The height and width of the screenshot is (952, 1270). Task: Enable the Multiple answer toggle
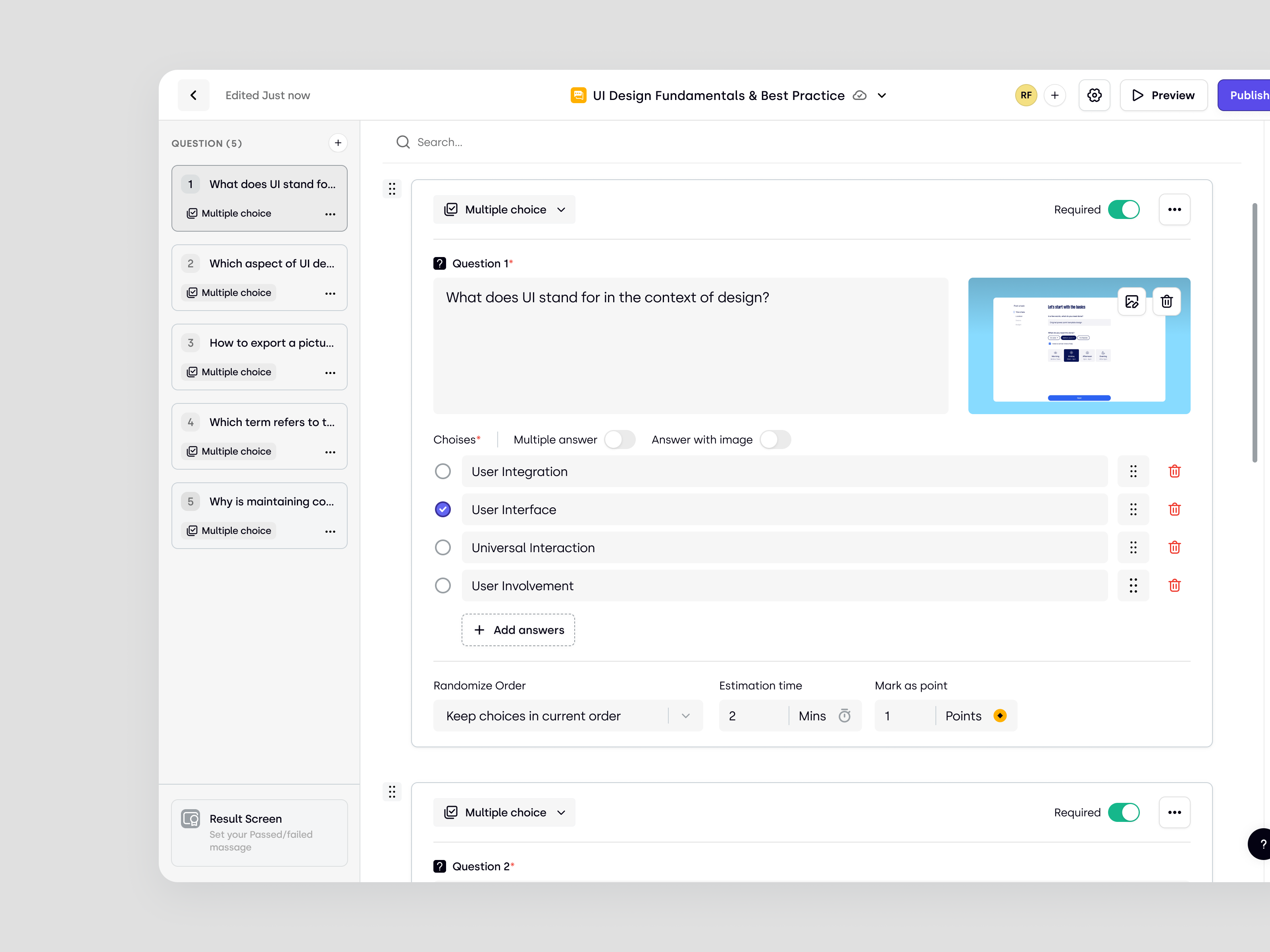point(620,439)
